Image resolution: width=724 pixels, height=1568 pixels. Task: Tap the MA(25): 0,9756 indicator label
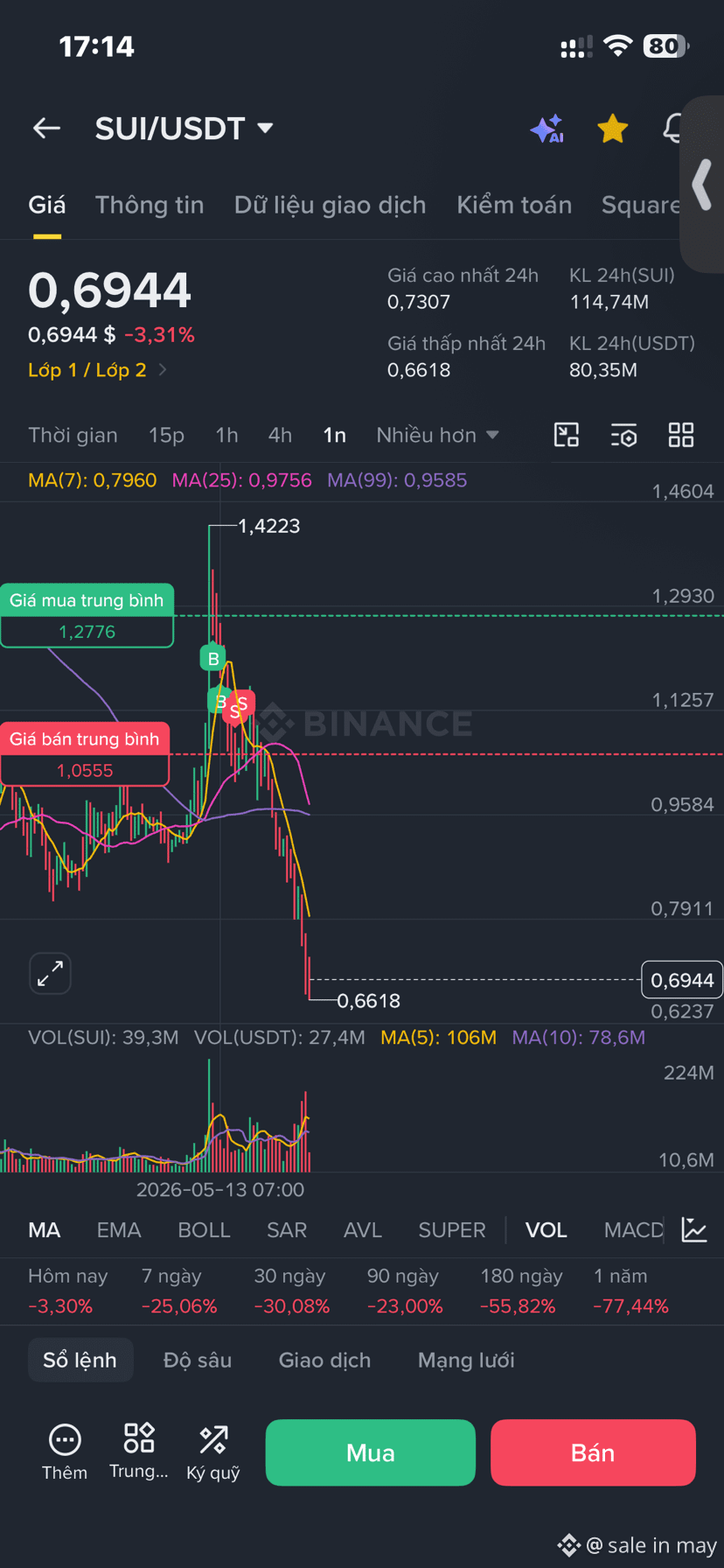coord(241,480)
